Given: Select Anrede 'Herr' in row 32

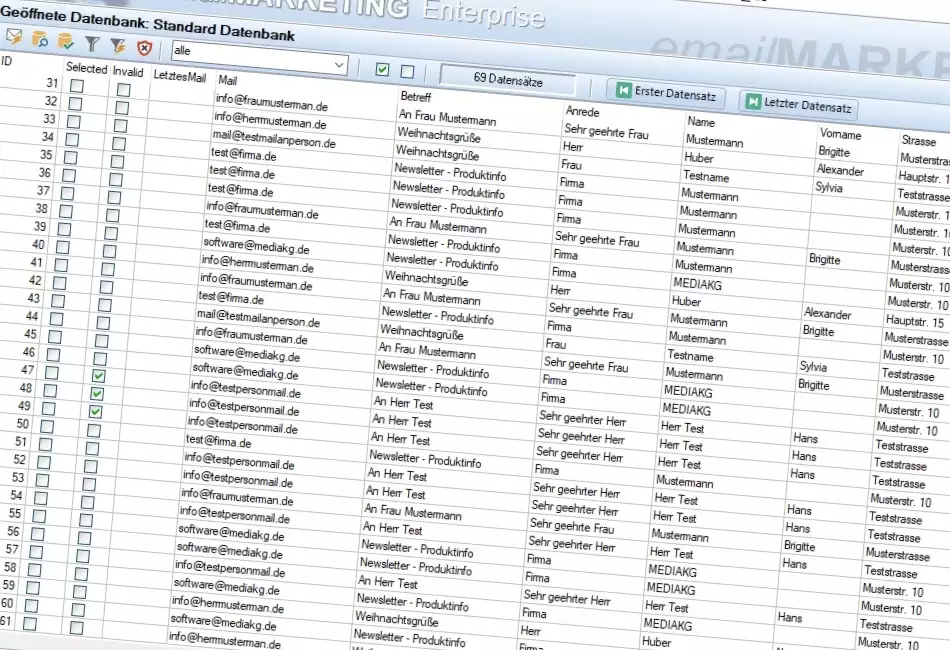Looking at the screenshot, I should click(x=573, y=147).
